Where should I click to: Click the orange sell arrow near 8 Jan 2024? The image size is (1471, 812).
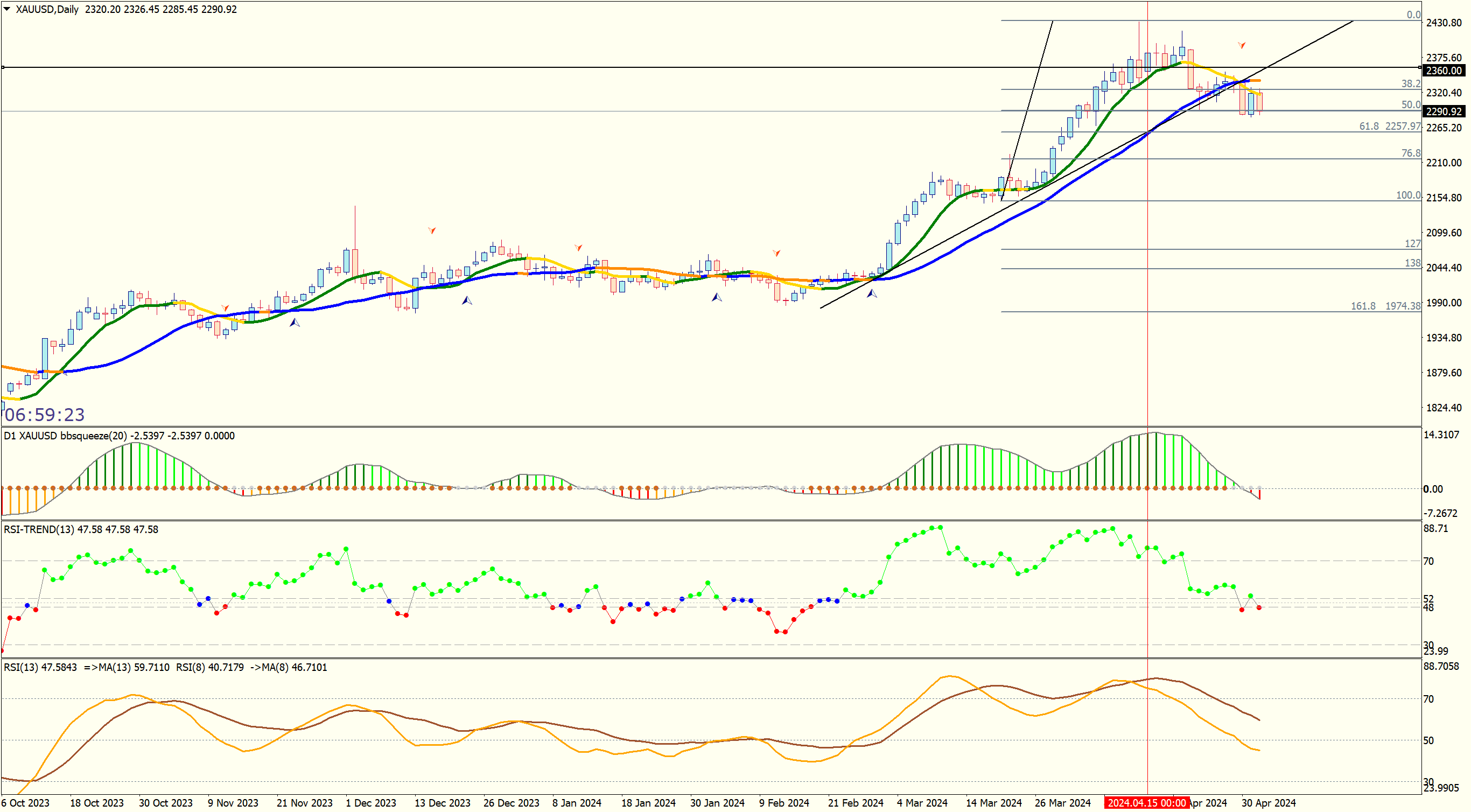[x=578, y=247]
